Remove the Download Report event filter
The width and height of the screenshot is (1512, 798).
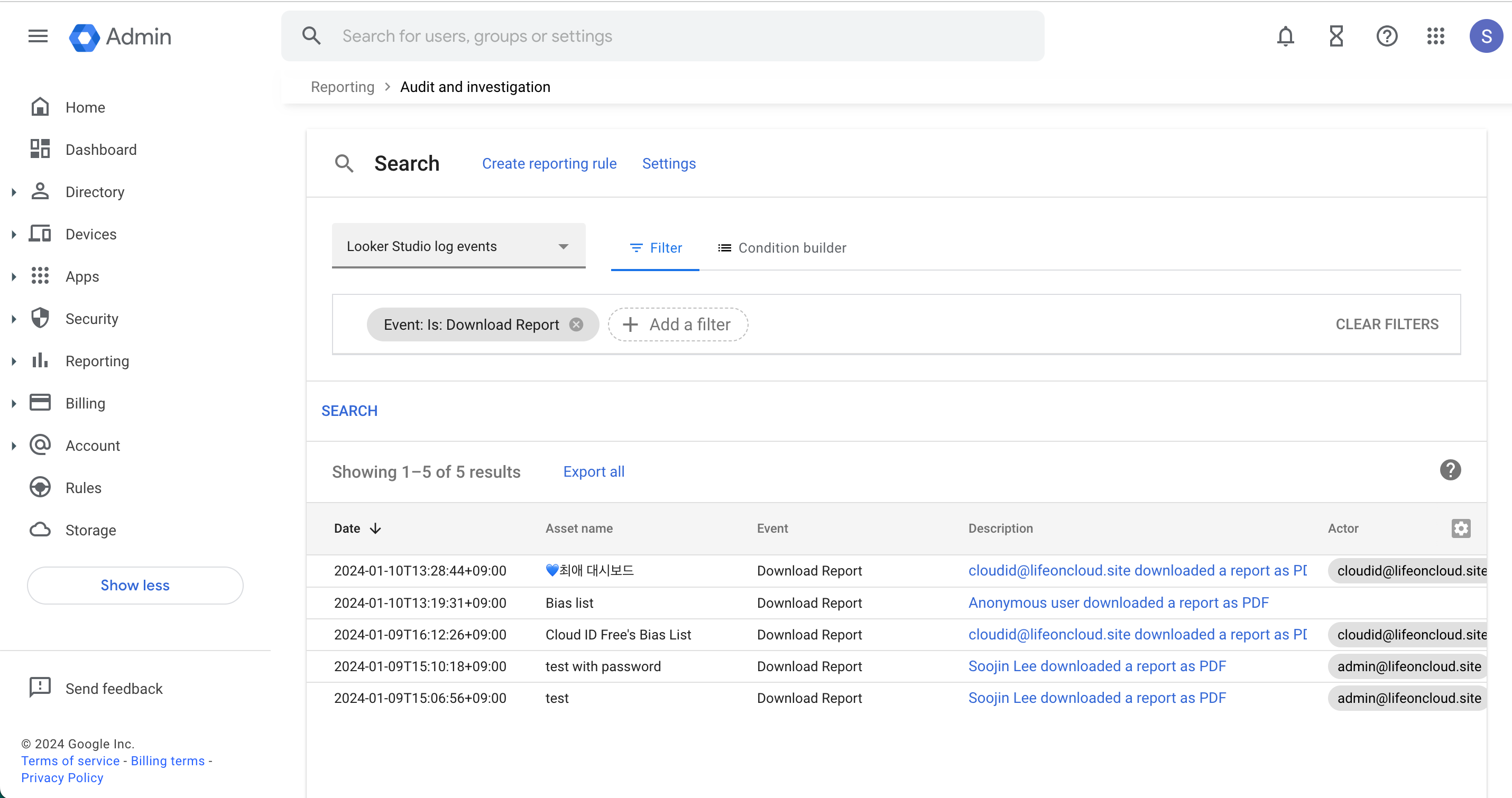[576, 324]
